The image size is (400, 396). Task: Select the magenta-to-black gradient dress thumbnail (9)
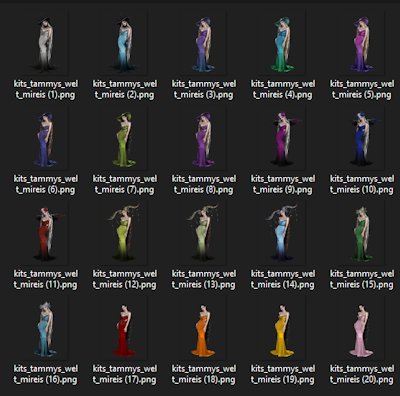click(283, 138)
